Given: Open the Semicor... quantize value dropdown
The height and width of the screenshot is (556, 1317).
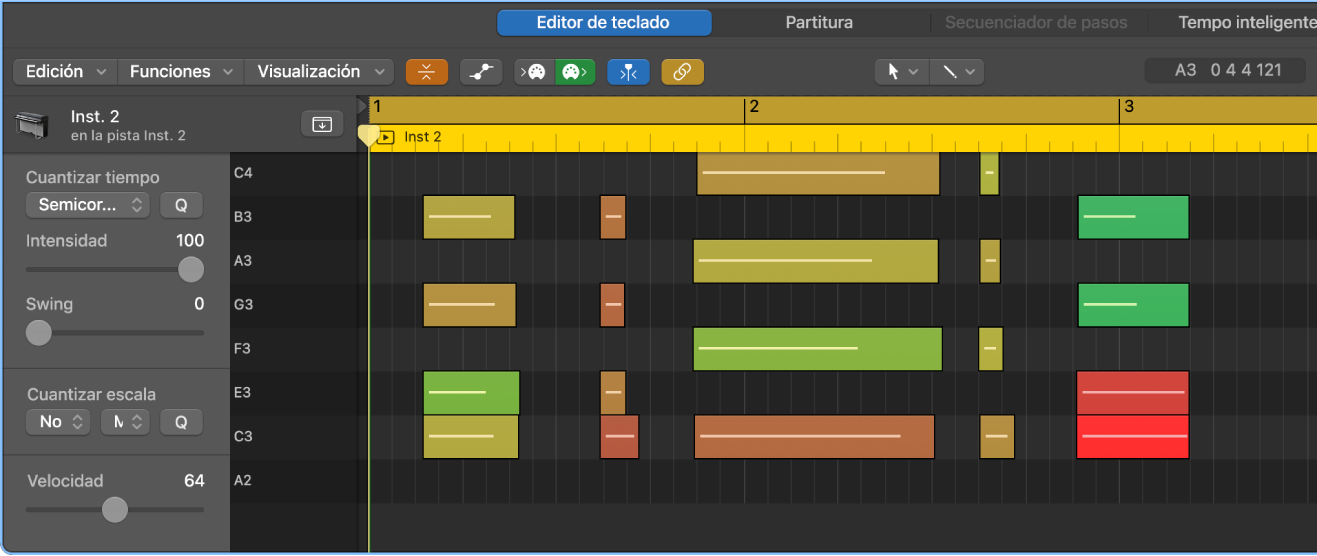Looking at the screenshot, I should 88,205.
